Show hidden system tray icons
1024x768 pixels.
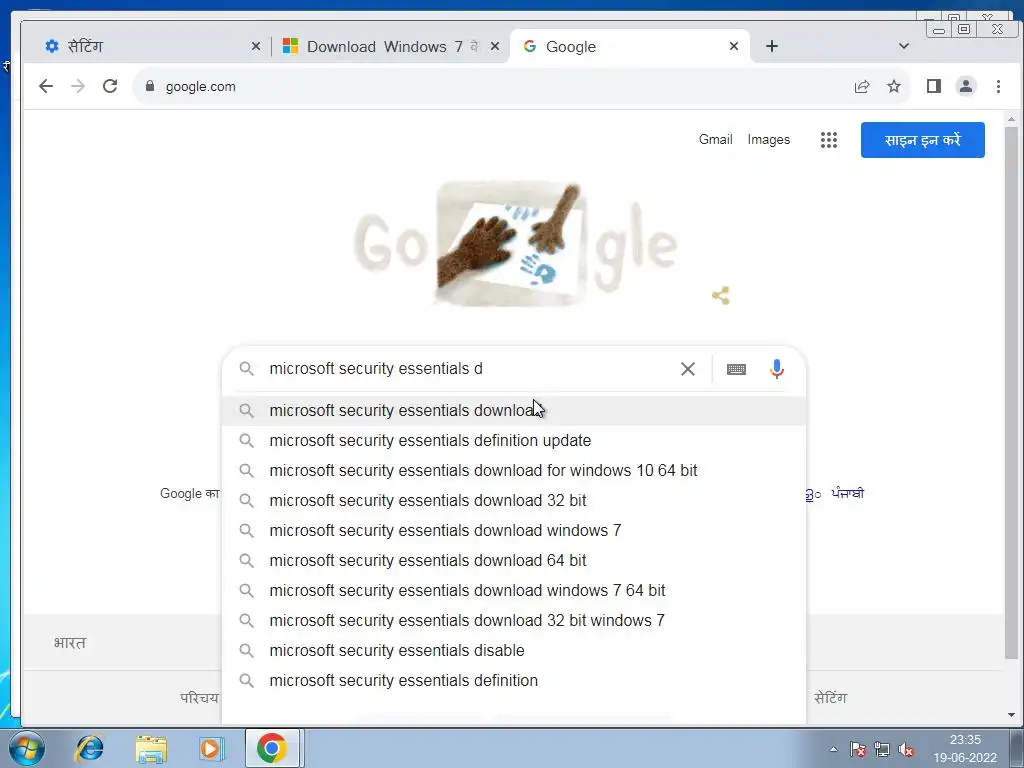tap(833, 749)
